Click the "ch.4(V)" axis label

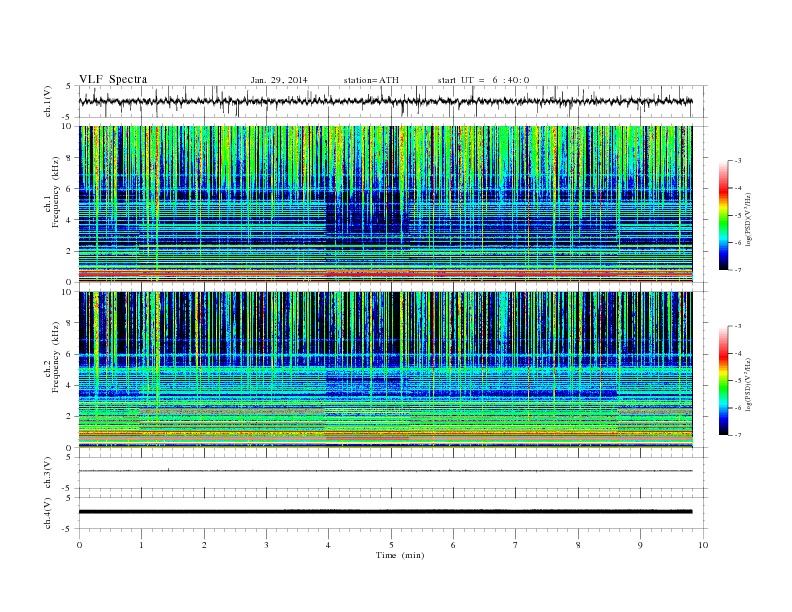(48, 513)
